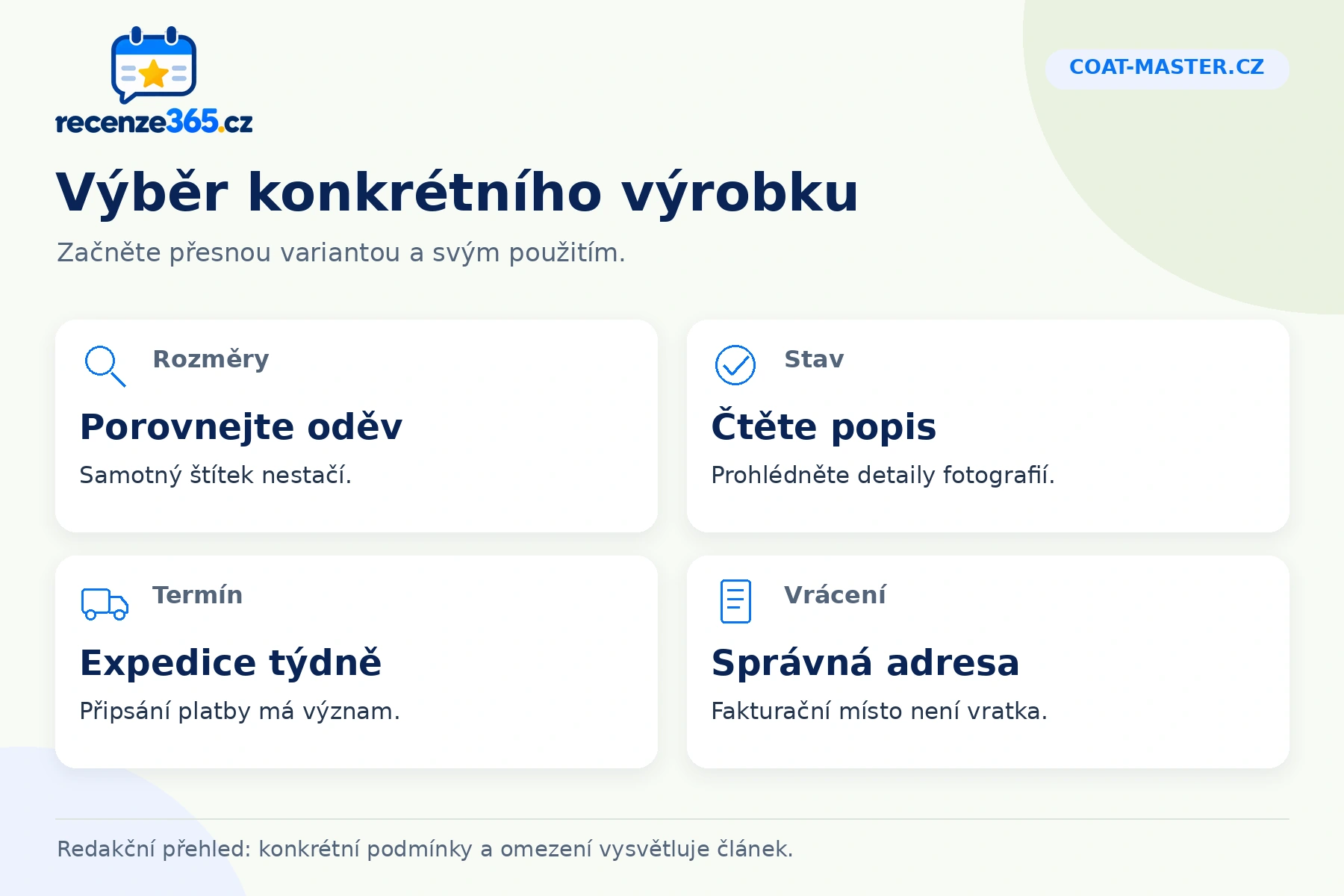
Task: Click the "Expedice týdně" card title
Action: click(x=231, y=663)
